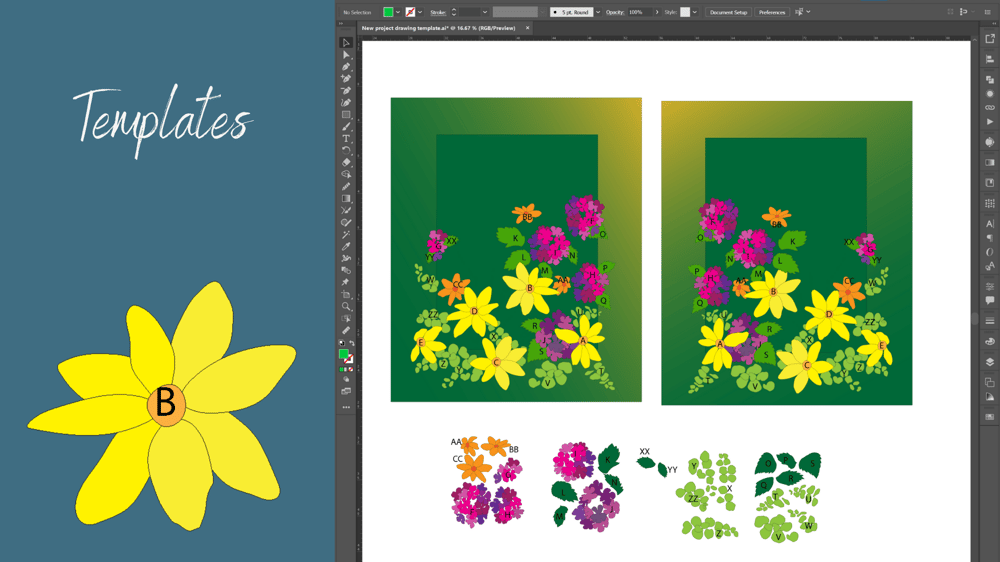The image size is (1000, 562).
Task: Open Edit Toolbar three-dots menu
Action: pos(346,407)
